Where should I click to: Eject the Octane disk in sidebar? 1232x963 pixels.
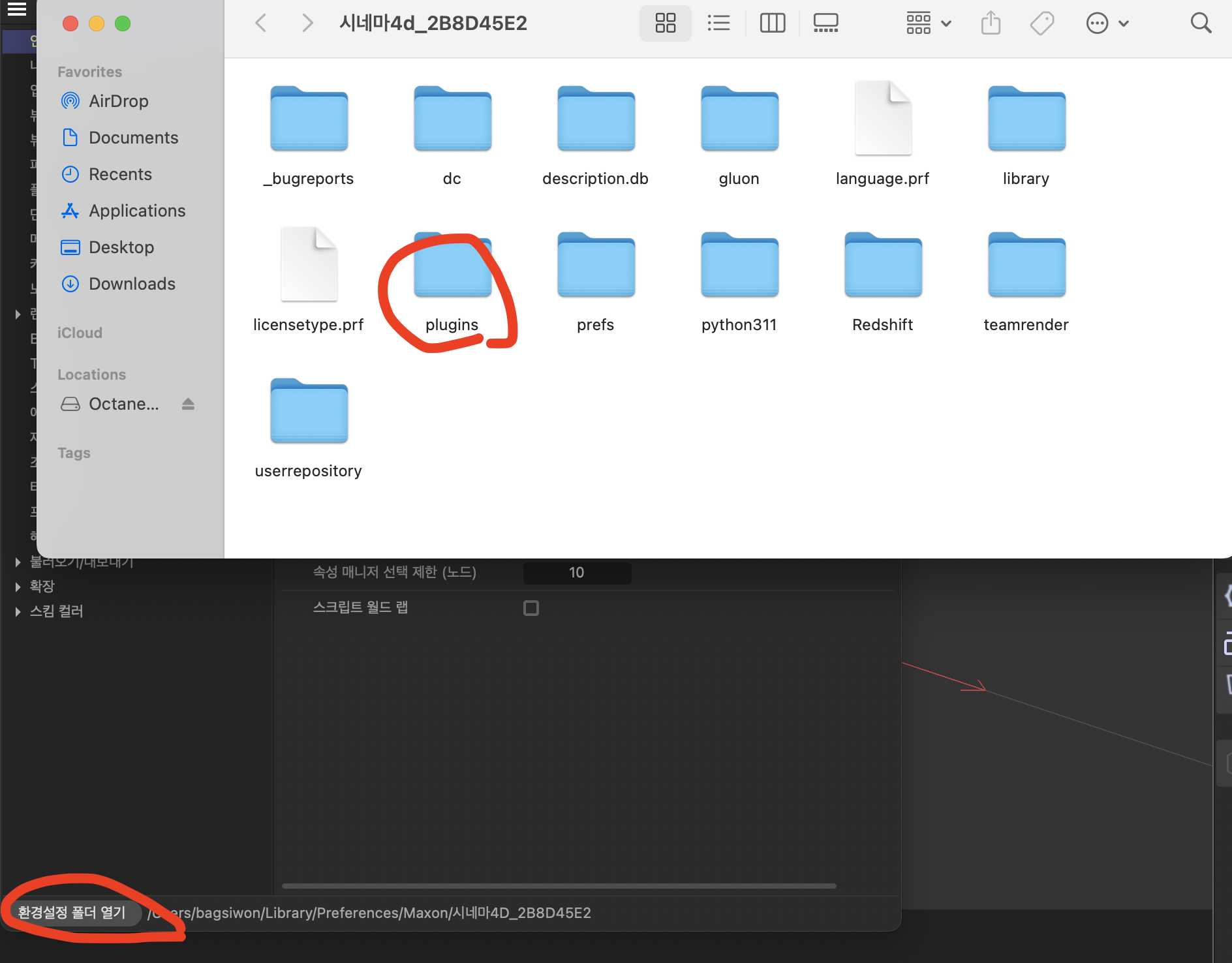coord(188,405)
